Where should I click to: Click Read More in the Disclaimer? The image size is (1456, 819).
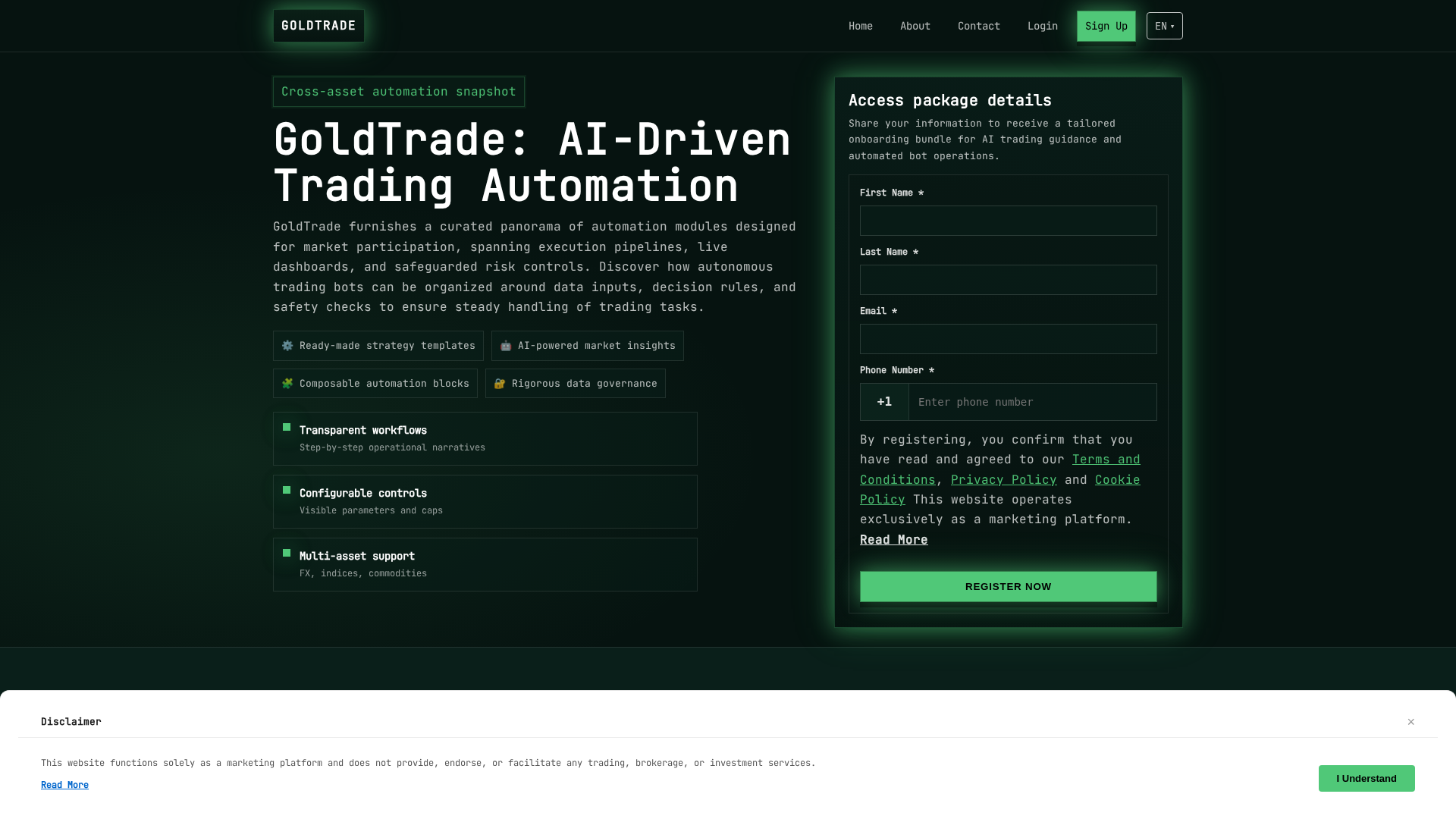point(64,785)
